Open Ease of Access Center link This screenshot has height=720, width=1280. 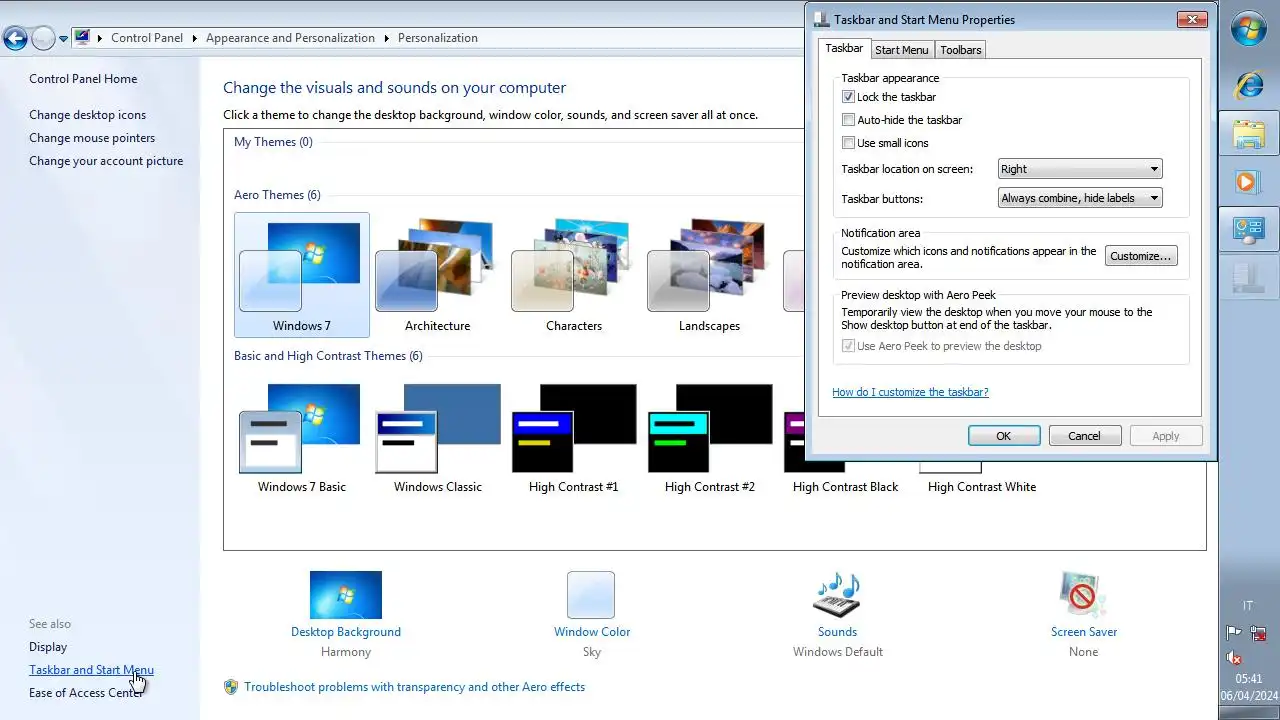[x=86, y=693]
